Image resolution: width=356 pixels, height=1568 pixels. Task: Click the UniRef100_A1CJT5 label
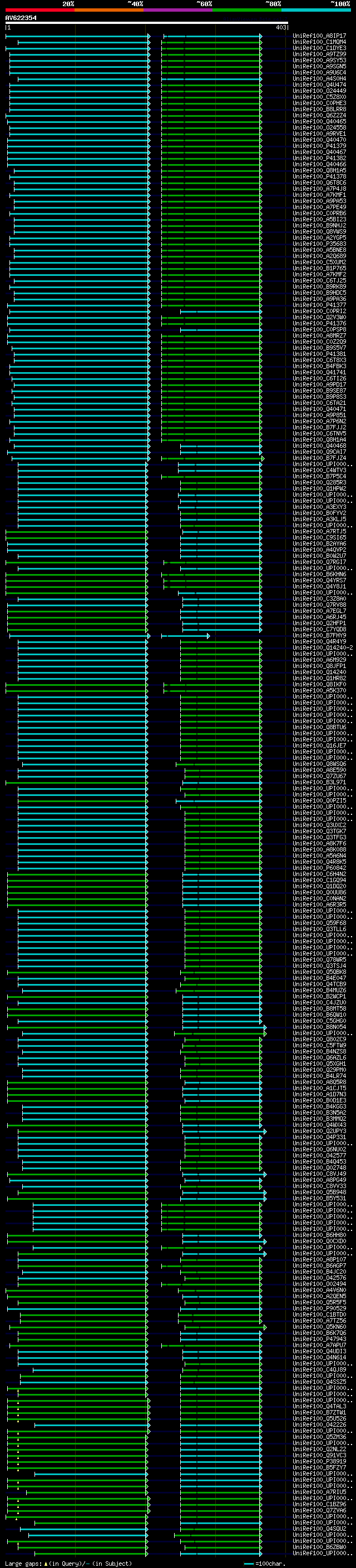(x=319, y=1088)
